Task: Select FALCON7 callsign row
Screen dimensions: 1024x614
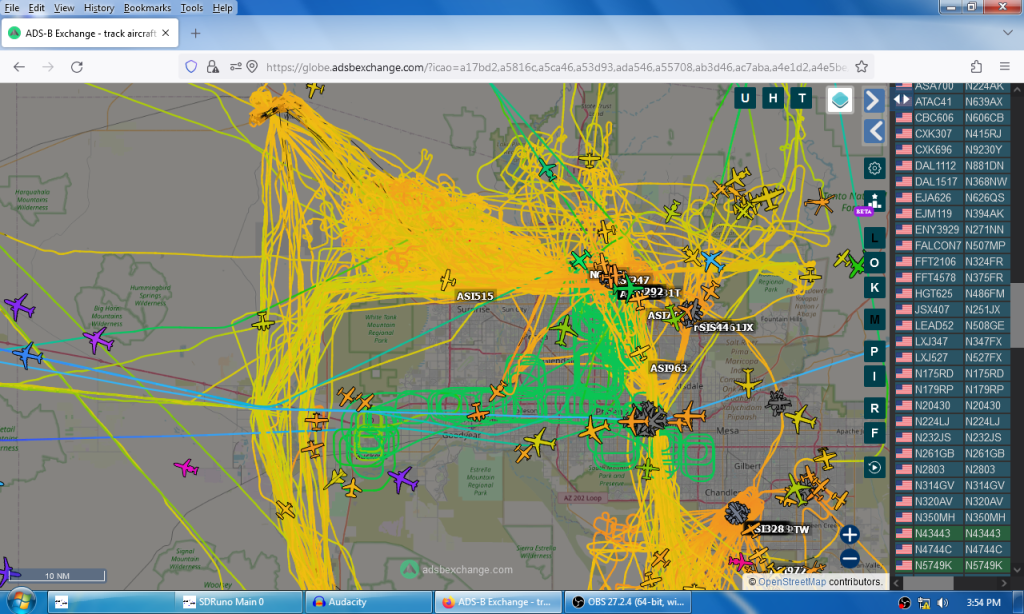Action: (x=952, y=246)
